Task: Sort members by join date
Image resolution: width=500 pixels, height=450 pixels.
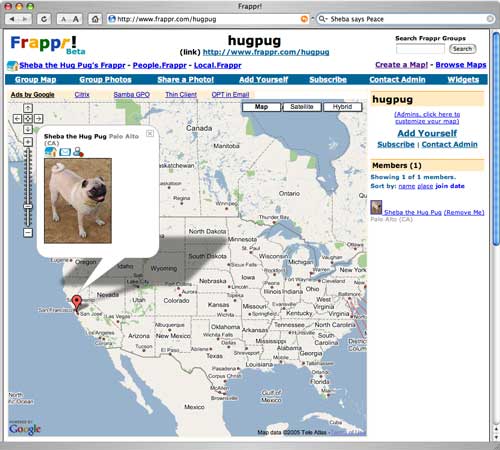Action: [x=450, y=186]
